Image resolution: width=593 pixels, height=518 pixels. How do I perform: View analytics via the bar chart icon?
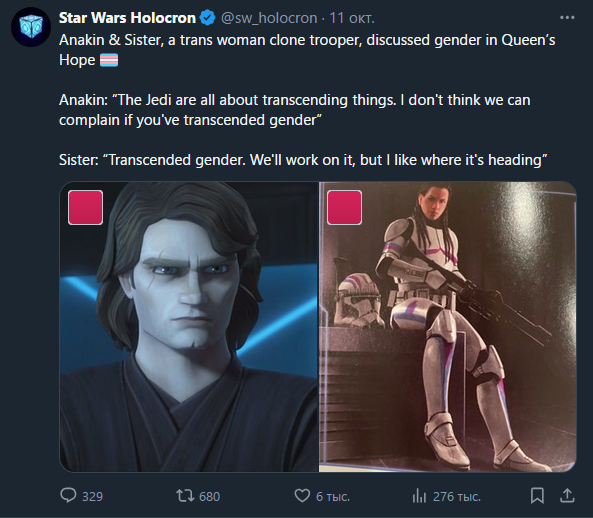[x=419, y=495]
